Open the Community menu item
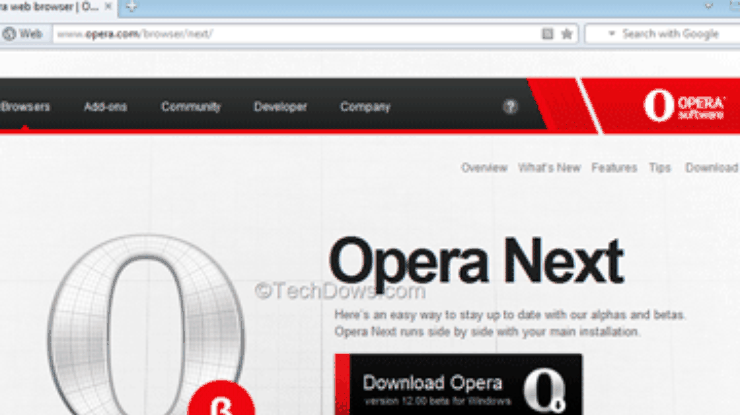 coord(191,107)
